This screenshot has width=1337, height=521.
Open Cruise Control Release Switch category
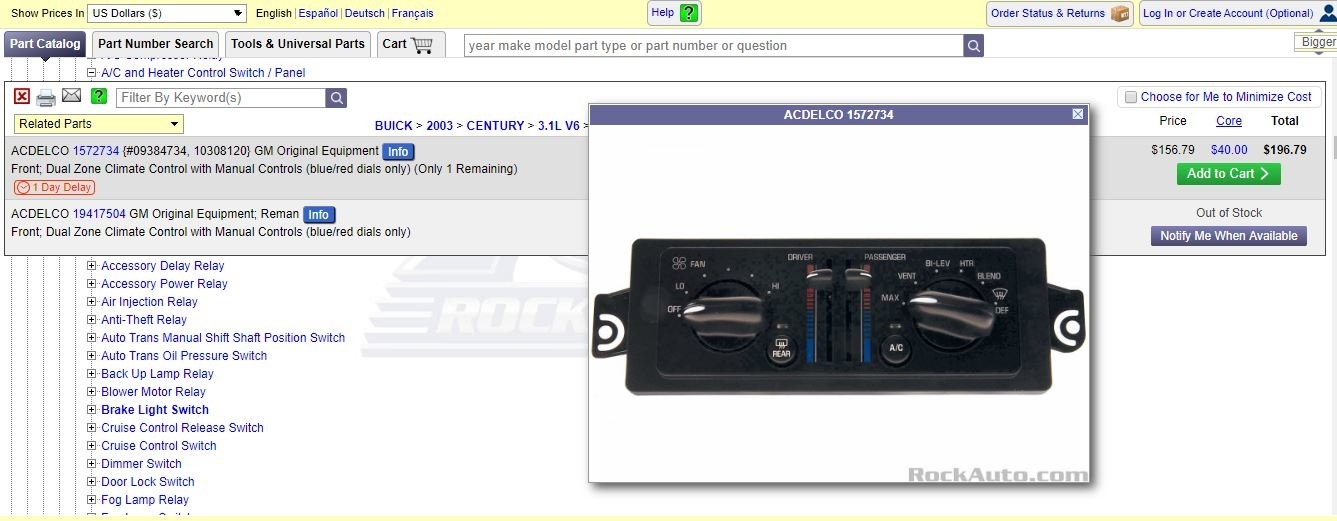point(182,428)
